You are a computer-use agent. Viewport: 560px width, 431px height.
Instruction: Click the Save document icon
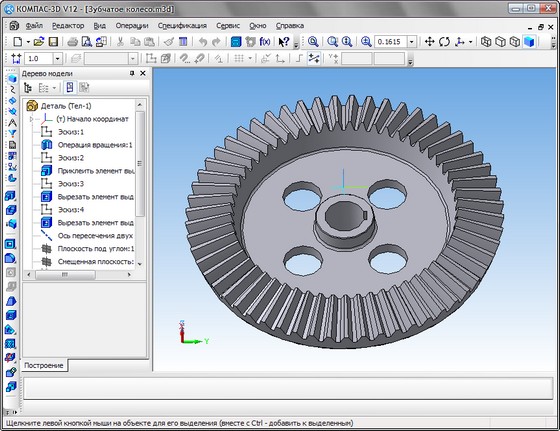53,42
